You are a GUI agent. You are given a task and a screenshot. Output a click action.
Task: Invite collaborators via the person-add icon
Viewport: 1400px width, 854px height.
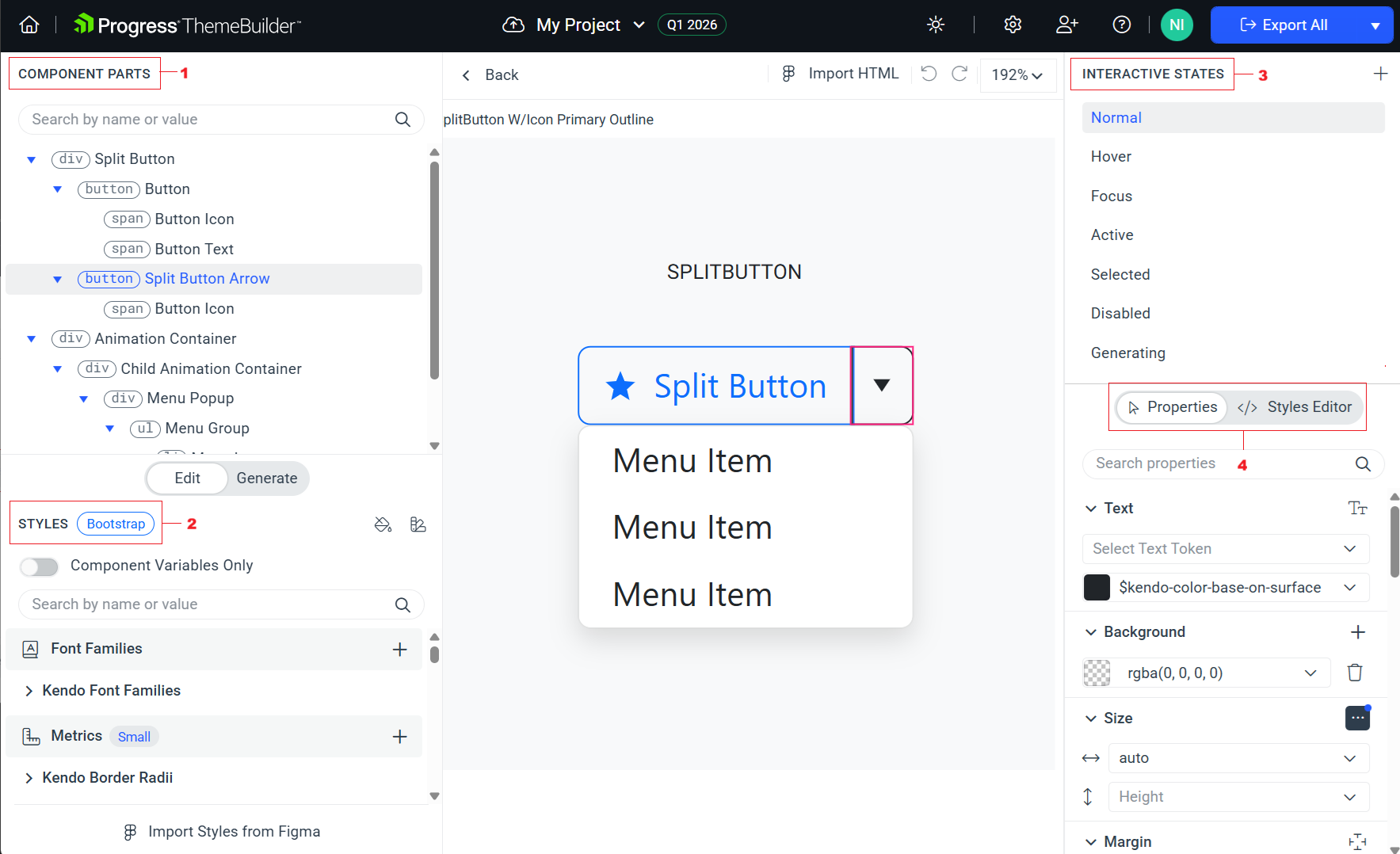point(1066,25)
